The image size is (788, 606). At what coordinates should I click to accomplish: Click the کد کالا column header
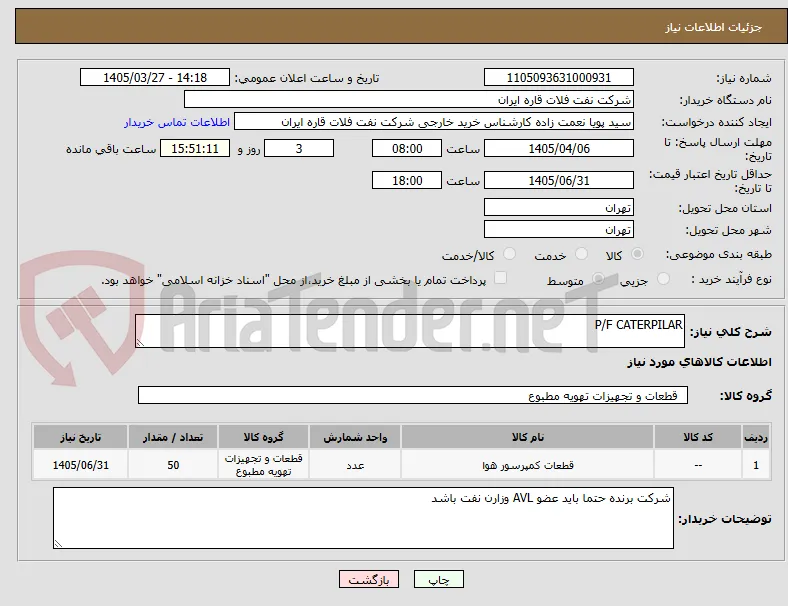coord(698,437)
